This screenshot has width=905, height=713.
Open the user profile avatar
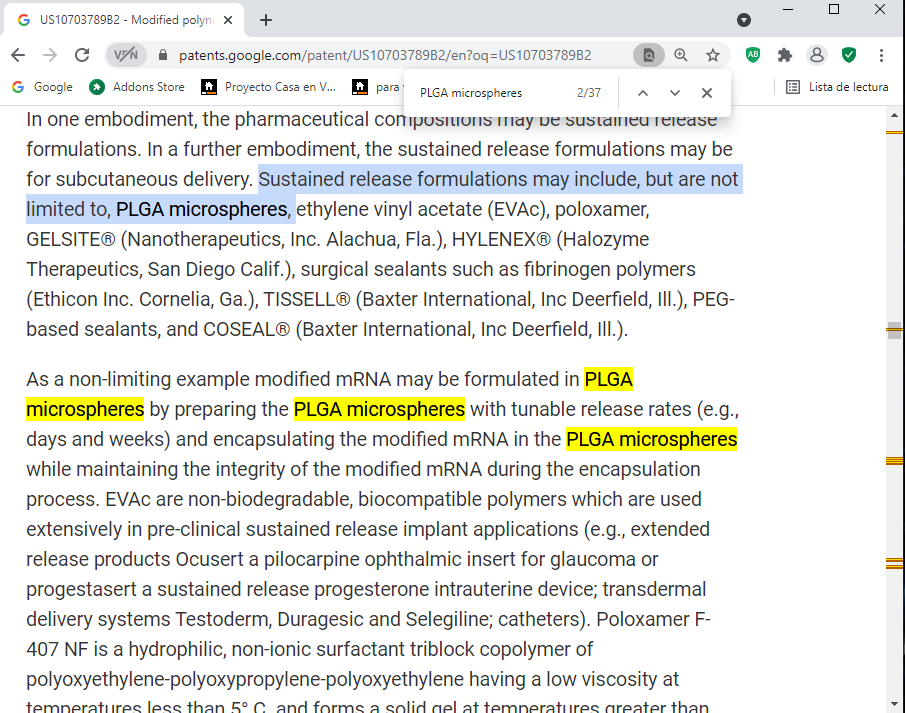click(x=817, y=55)
